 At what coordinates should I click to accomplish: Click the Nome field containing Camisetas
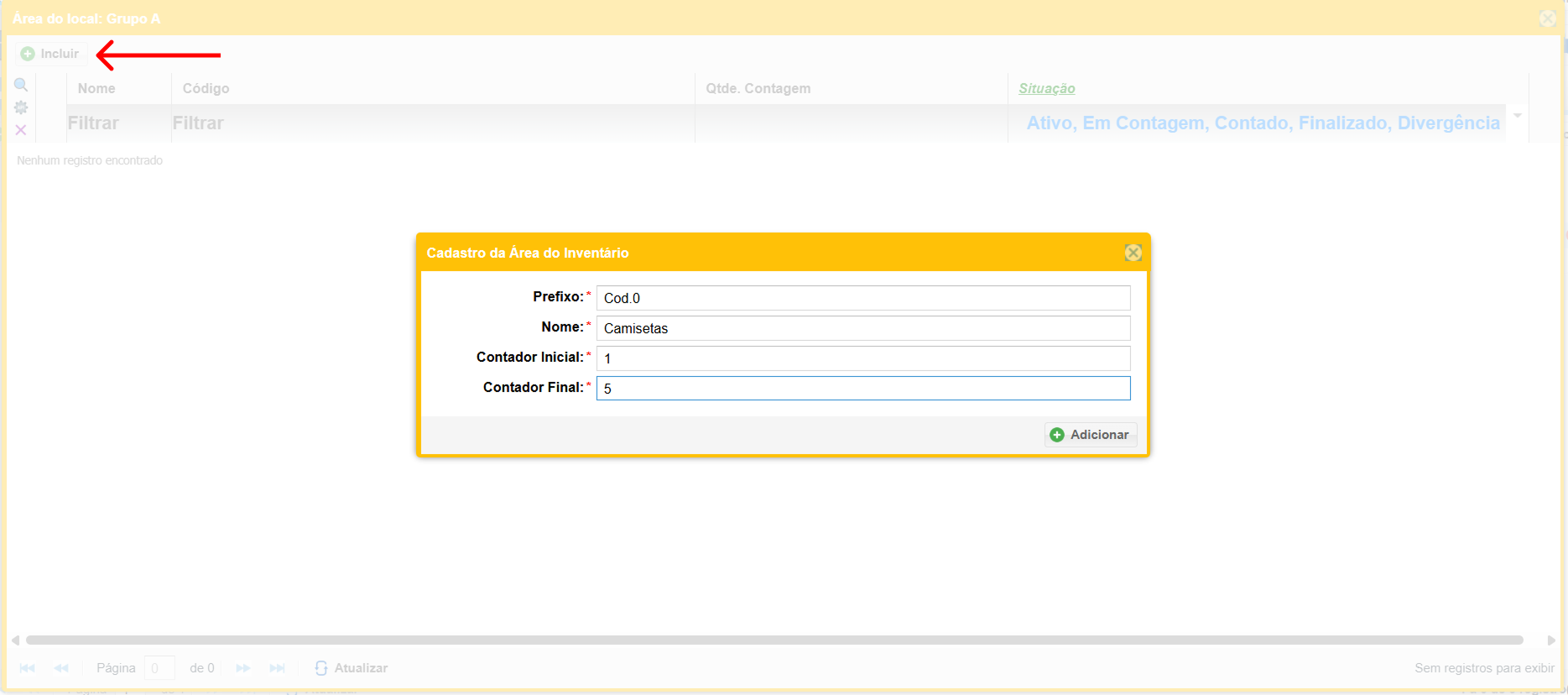point(862,328)
